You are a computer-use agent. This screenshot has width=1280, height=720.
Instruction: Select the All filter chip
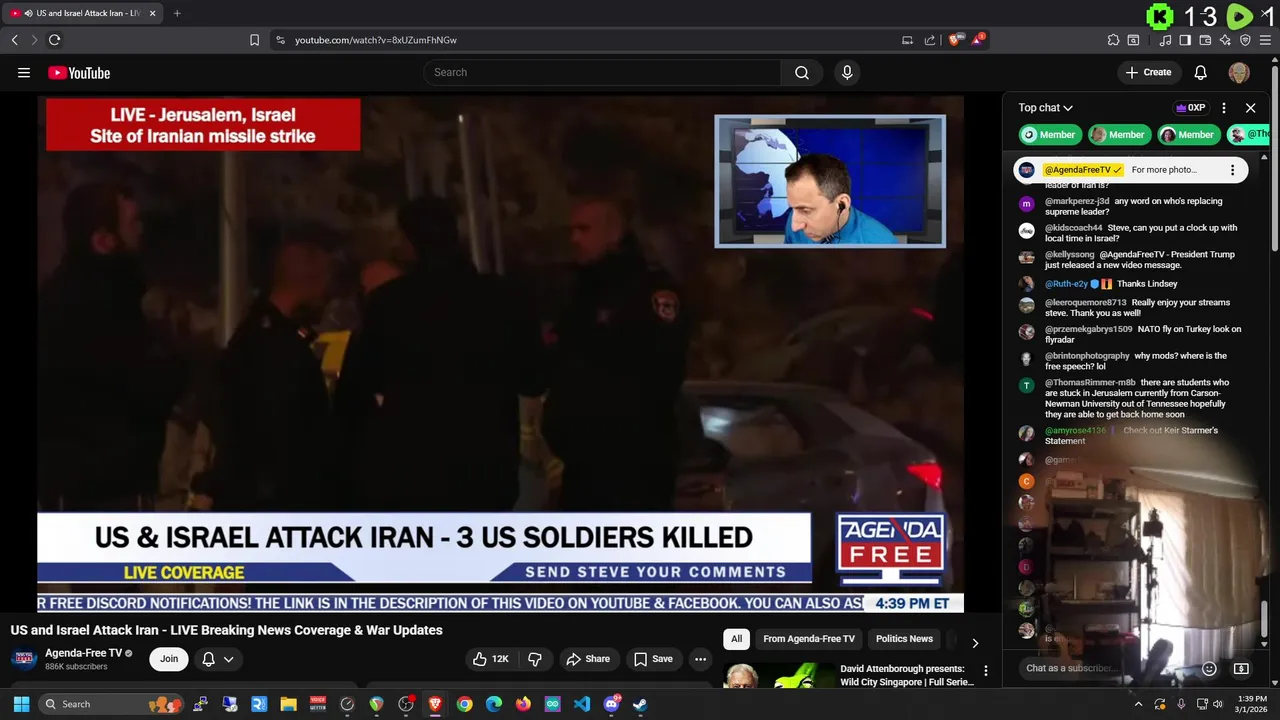tap(736, 639)
